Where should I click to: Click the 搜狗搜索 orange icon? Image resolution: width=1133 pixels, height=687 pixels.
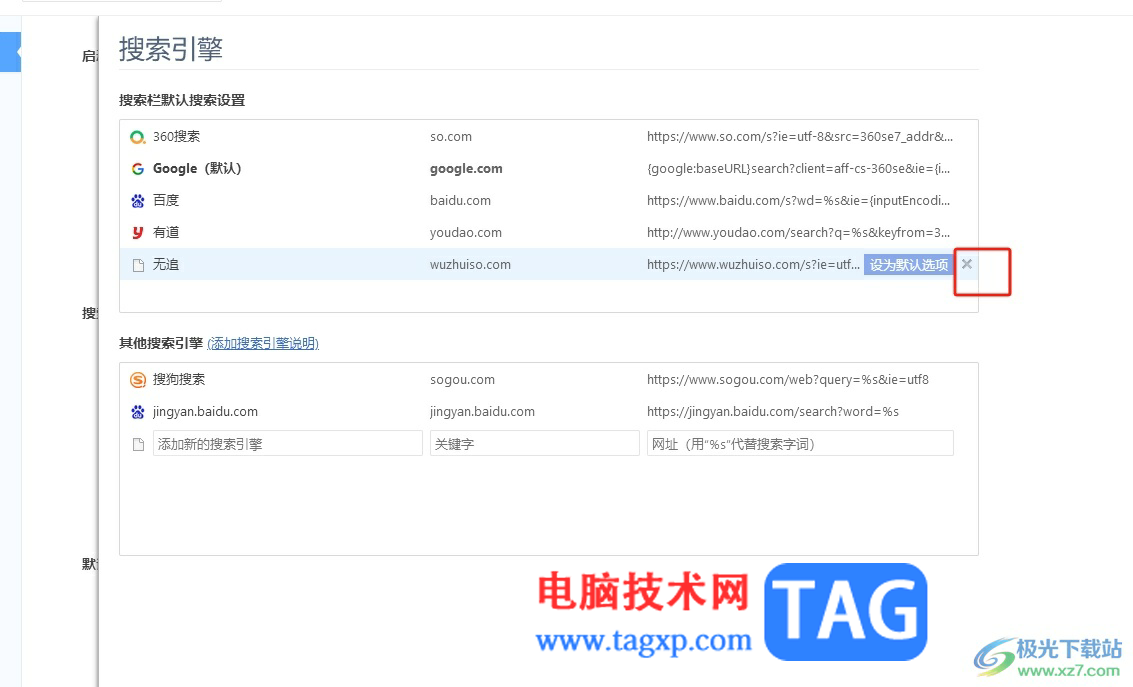click(137, 379)
